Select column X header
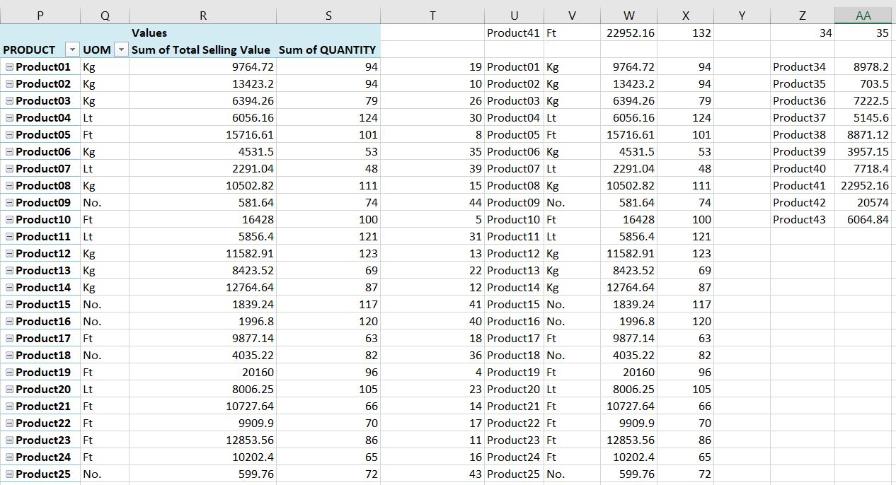This screenshot has height=485, width=896. click(x=686, y=15)
